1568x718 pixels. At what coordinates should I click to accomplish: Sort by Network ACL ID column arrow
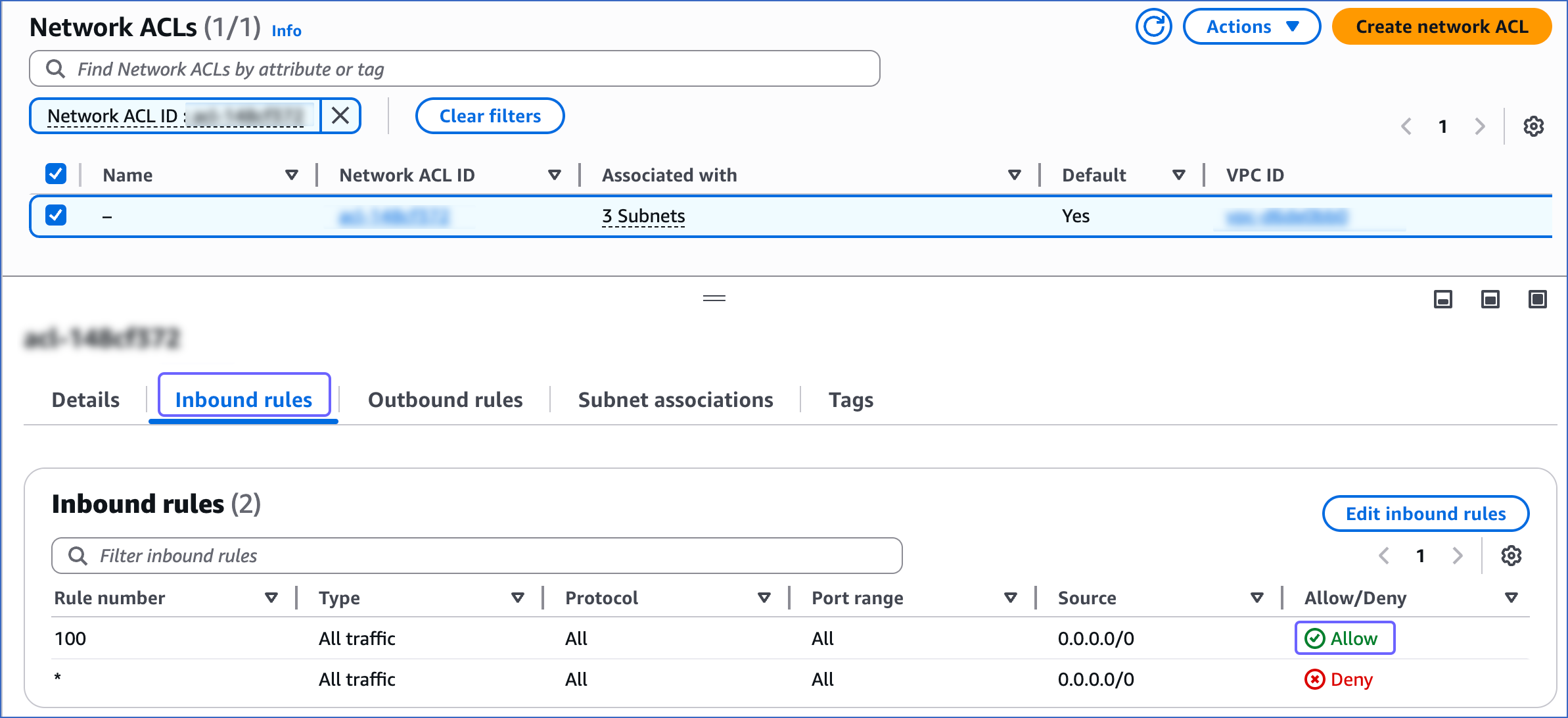(x=555, y=175)
